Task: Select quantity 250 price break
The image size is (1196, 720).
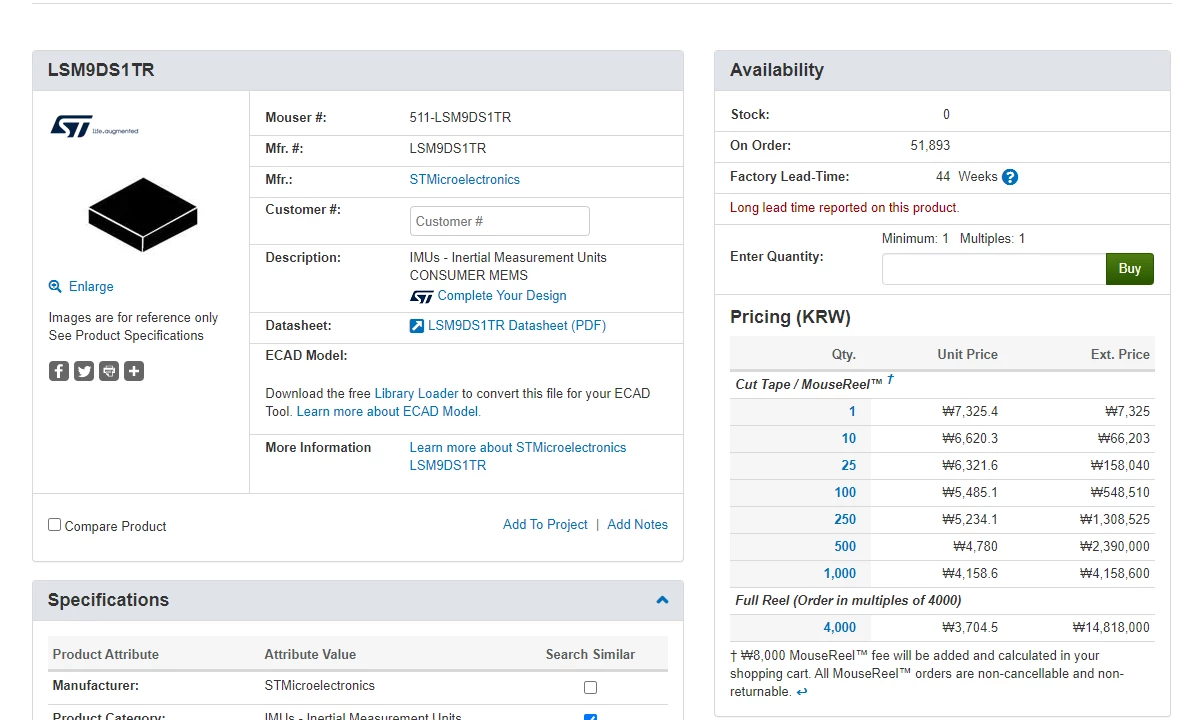Action: pyautogui.click(x=845, y=519)
